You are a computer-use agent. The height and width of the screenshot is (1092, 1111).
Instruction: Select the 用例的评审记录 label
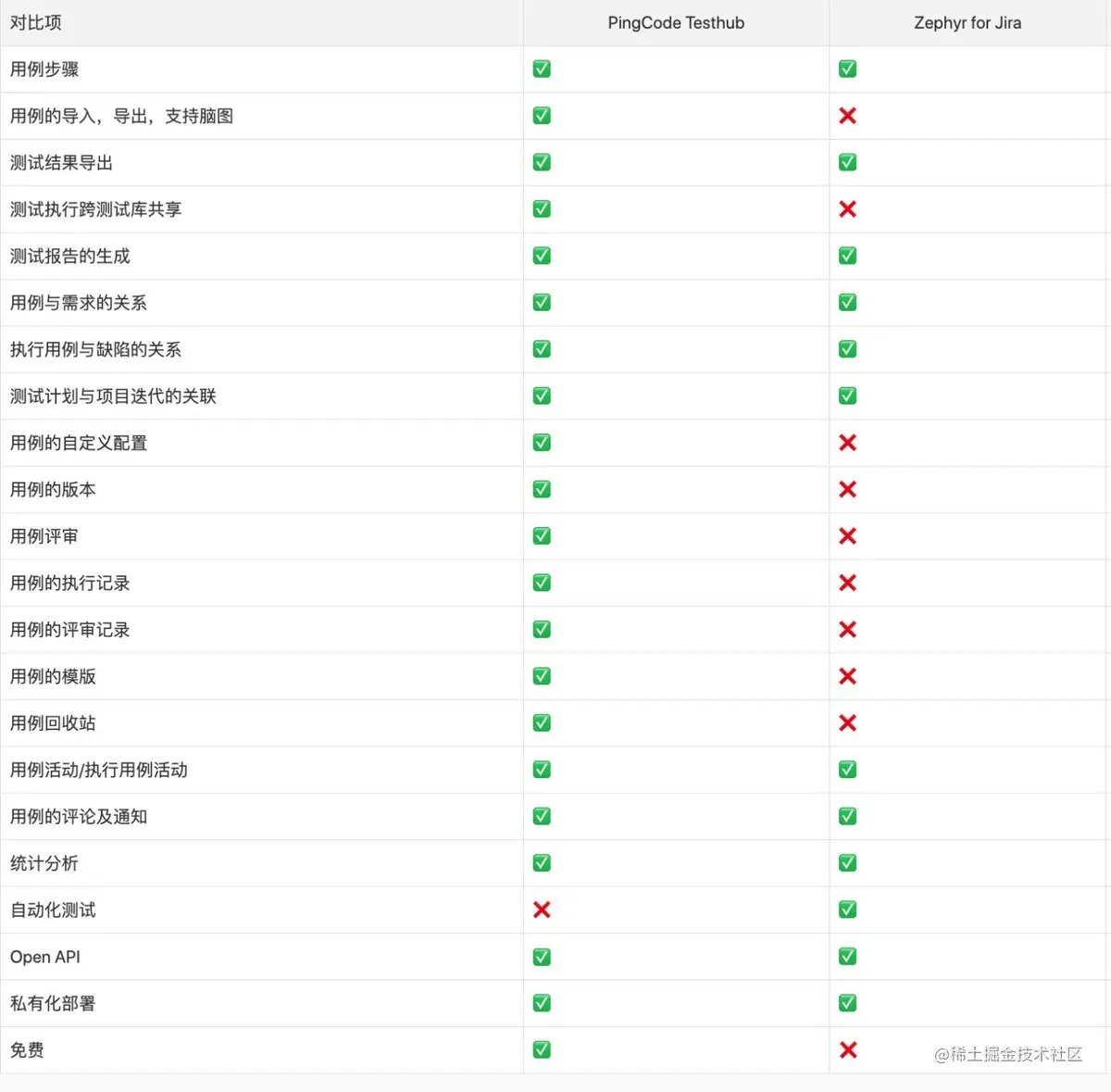[69, 630]
